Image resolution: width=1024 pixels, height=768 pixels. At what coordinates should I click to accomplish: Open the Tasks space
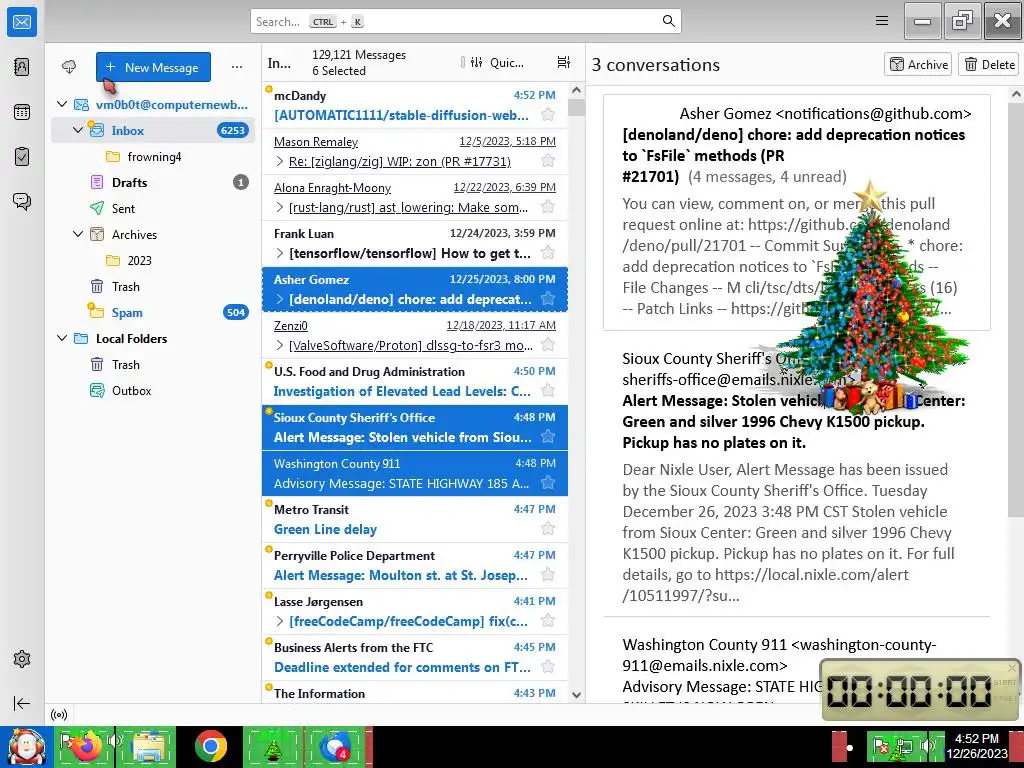pos(22,157)
